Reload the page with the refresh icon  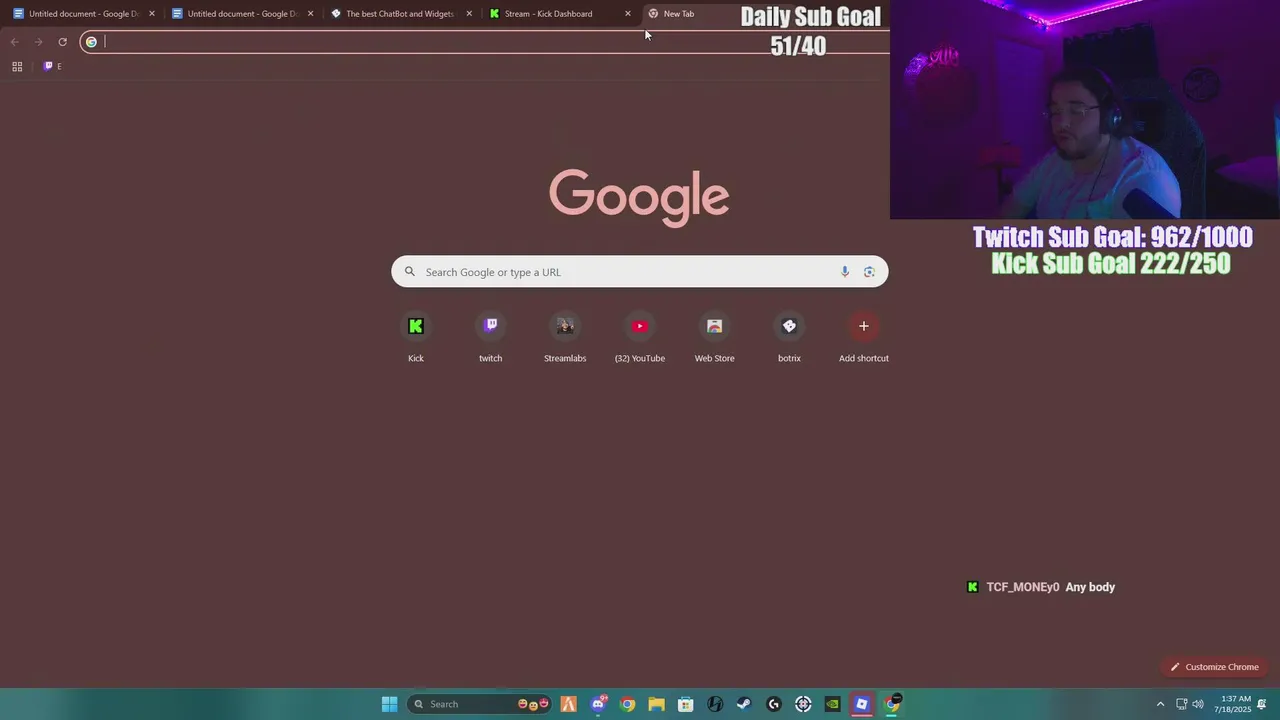(x=62, y=42)
